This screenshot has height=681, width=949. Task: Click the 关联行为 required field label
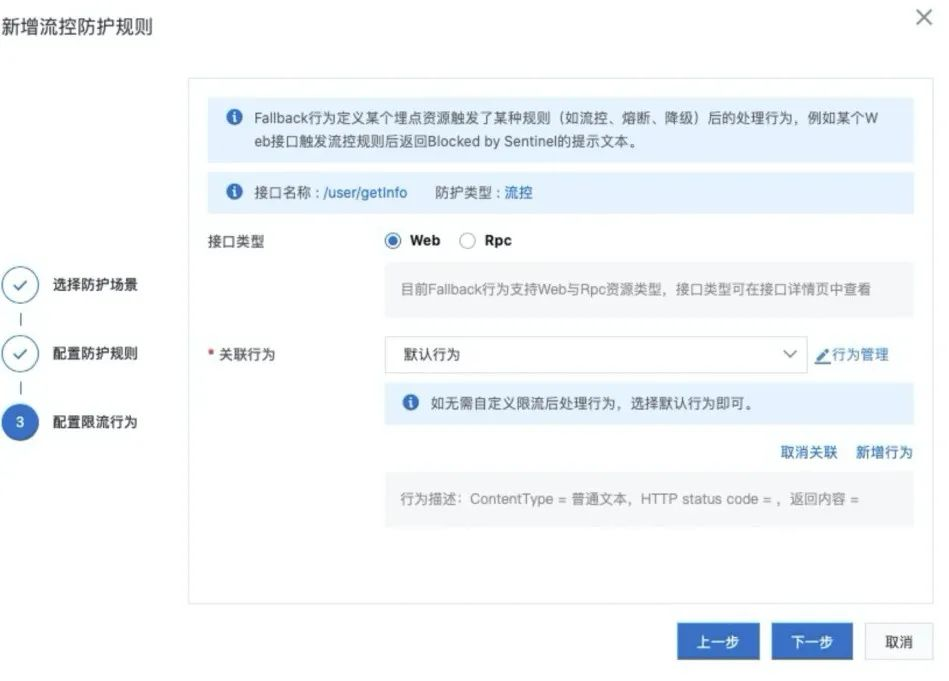[x=247, y=354]
